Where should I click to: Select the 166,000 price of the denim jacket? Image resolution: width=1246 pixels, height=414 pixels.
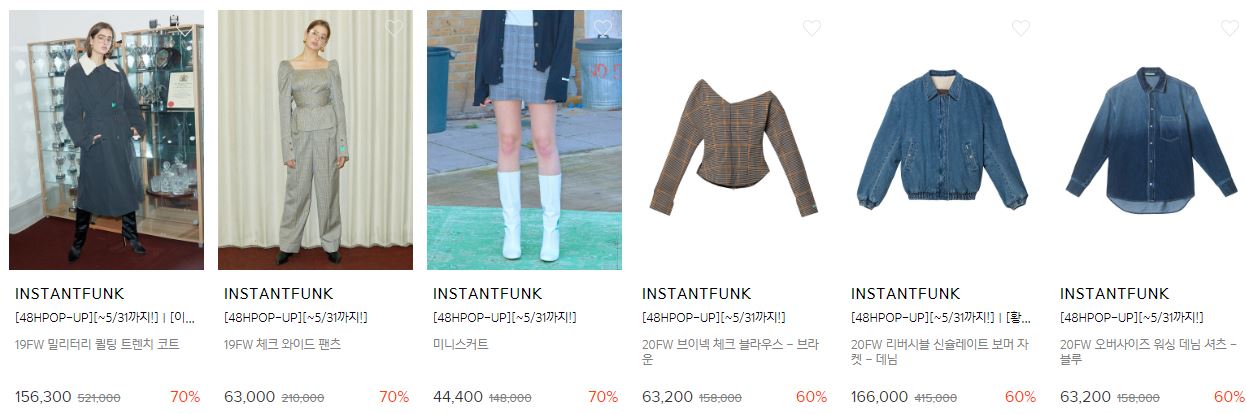879,397
